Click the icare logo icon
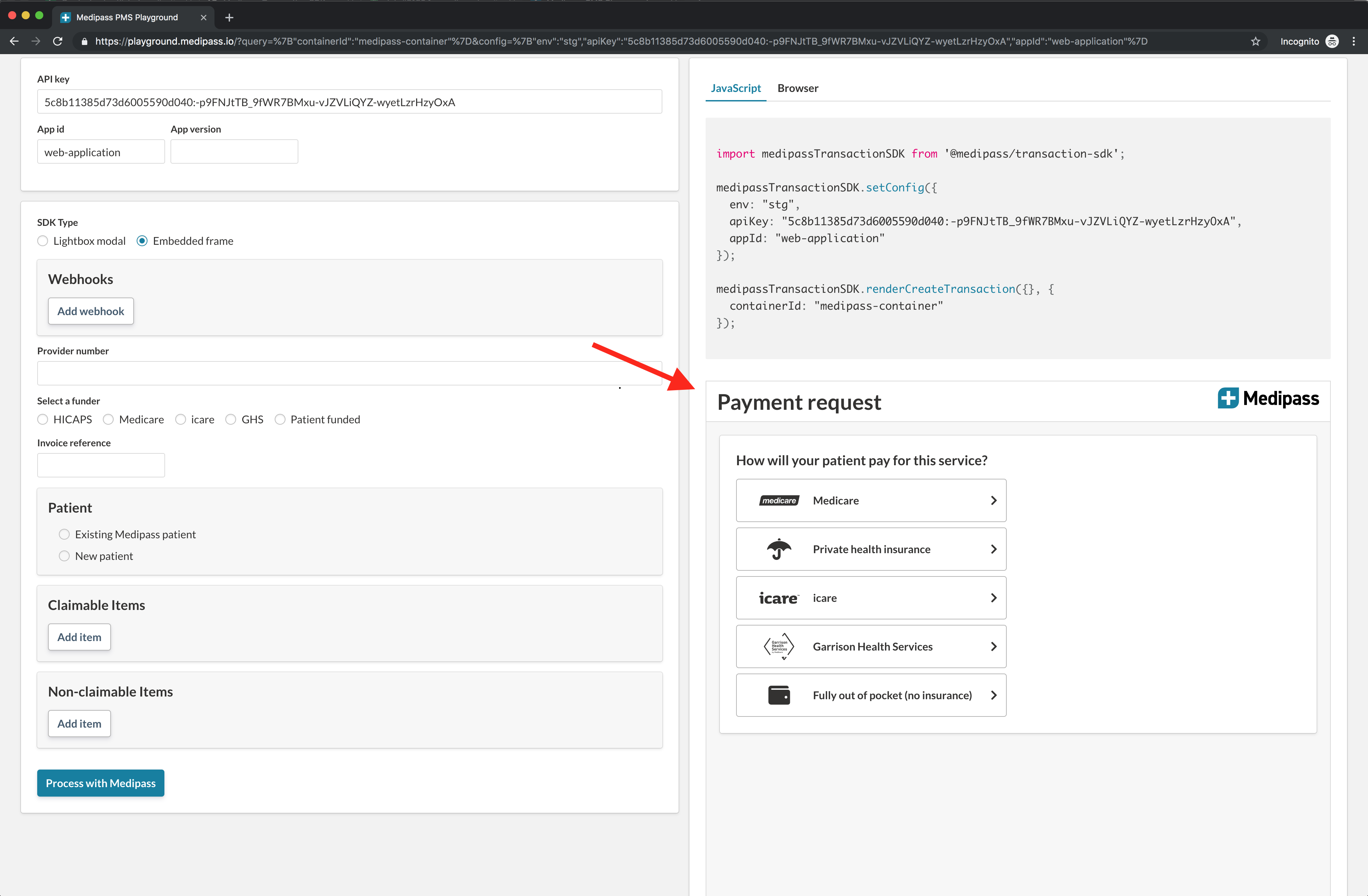 [779, 598]
